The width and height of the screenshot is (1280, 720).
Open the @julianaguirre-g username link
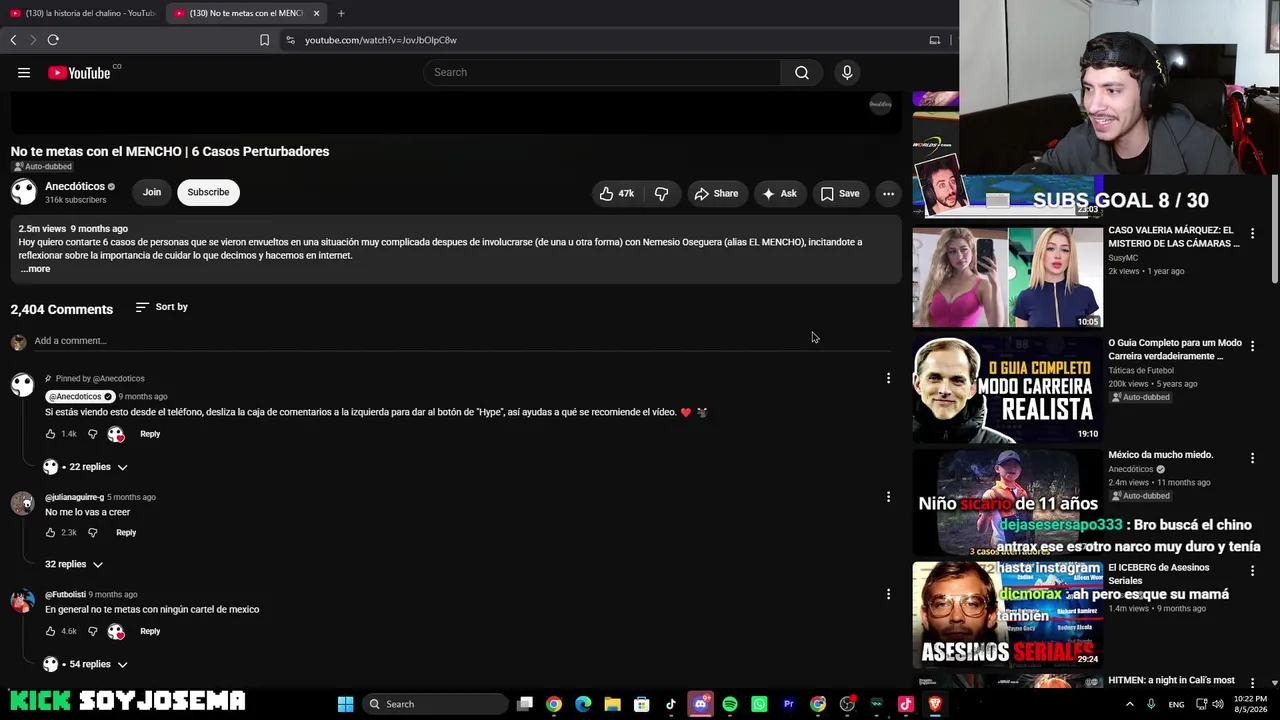[74, 497]
